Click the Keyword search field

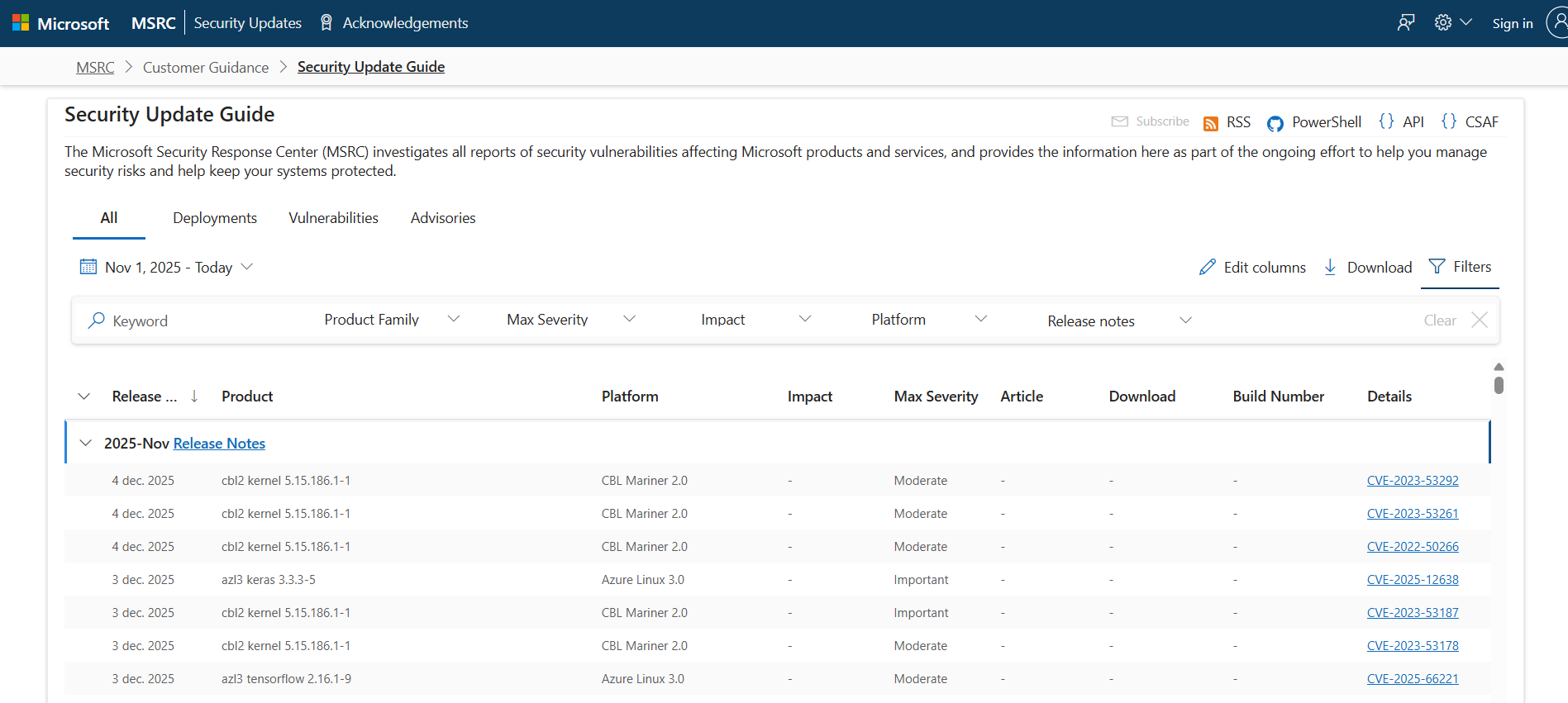click(x=198, y=321)
